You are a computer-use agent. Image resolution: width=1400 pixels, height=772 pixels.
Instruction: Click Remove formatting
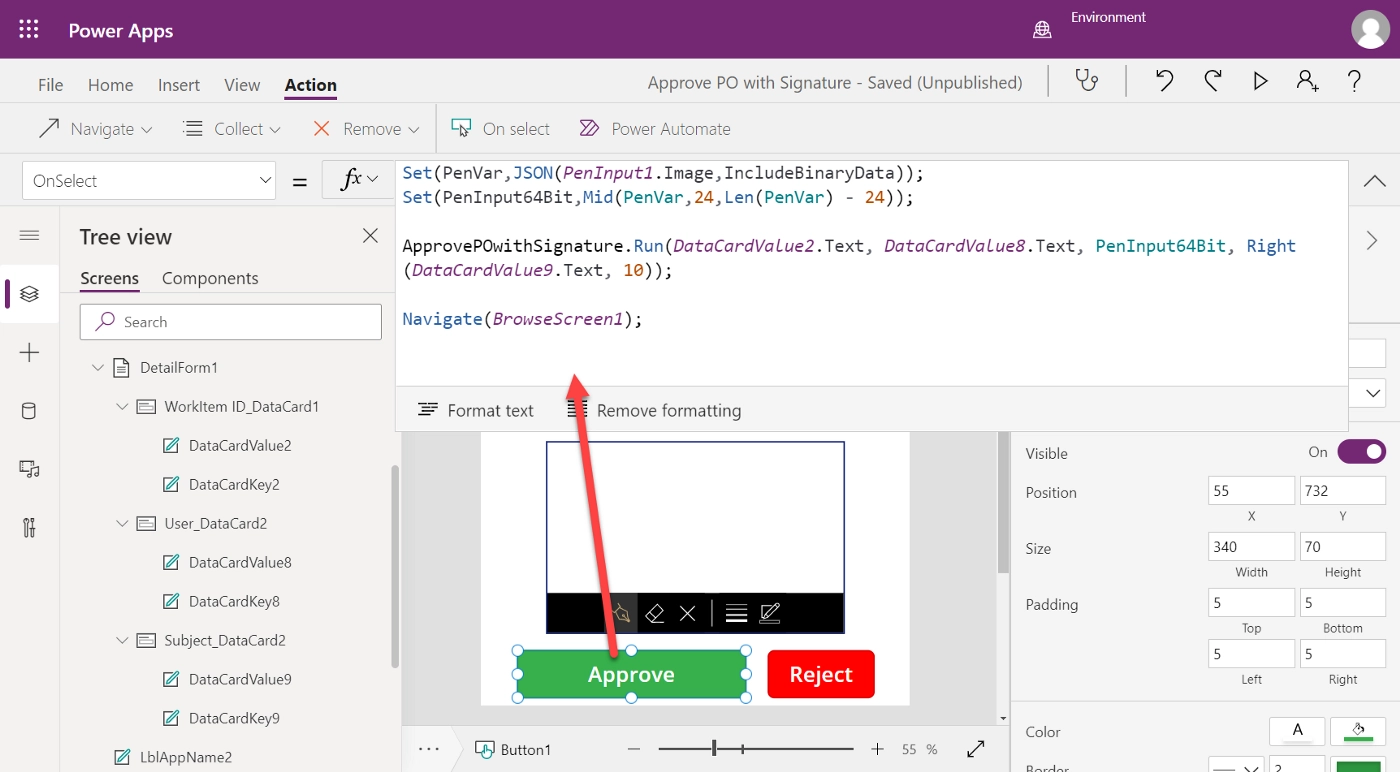[x=654, y=410]
